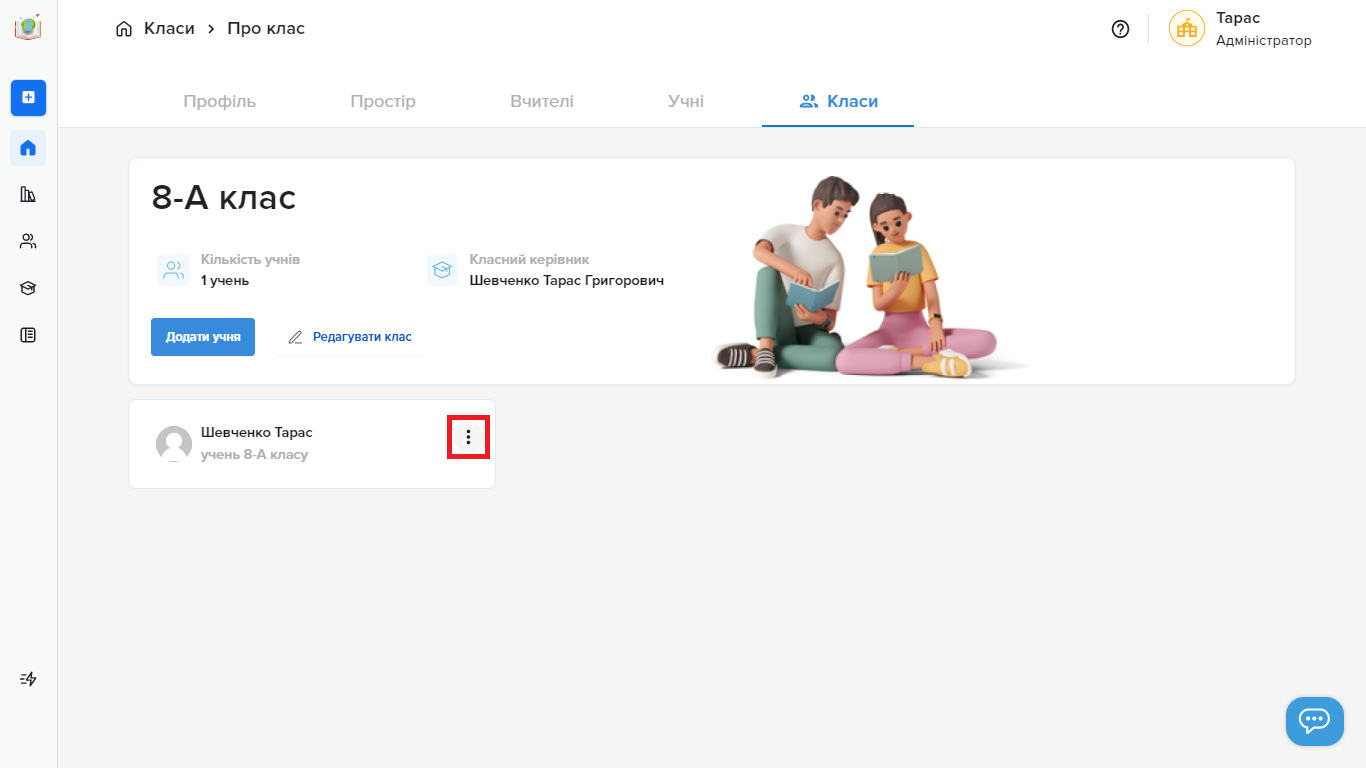Go to Класи in the breadcrumb

[x=169, y=29]
